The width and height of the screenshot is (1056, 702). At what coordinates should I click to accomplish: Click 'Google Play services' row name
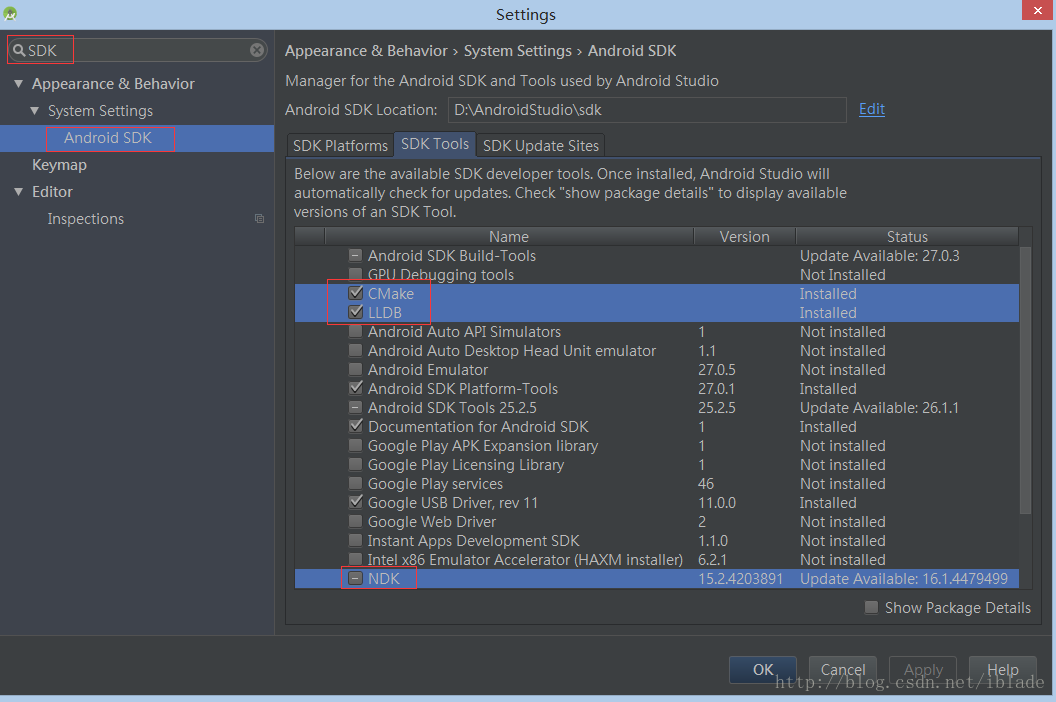pos(435,484)
